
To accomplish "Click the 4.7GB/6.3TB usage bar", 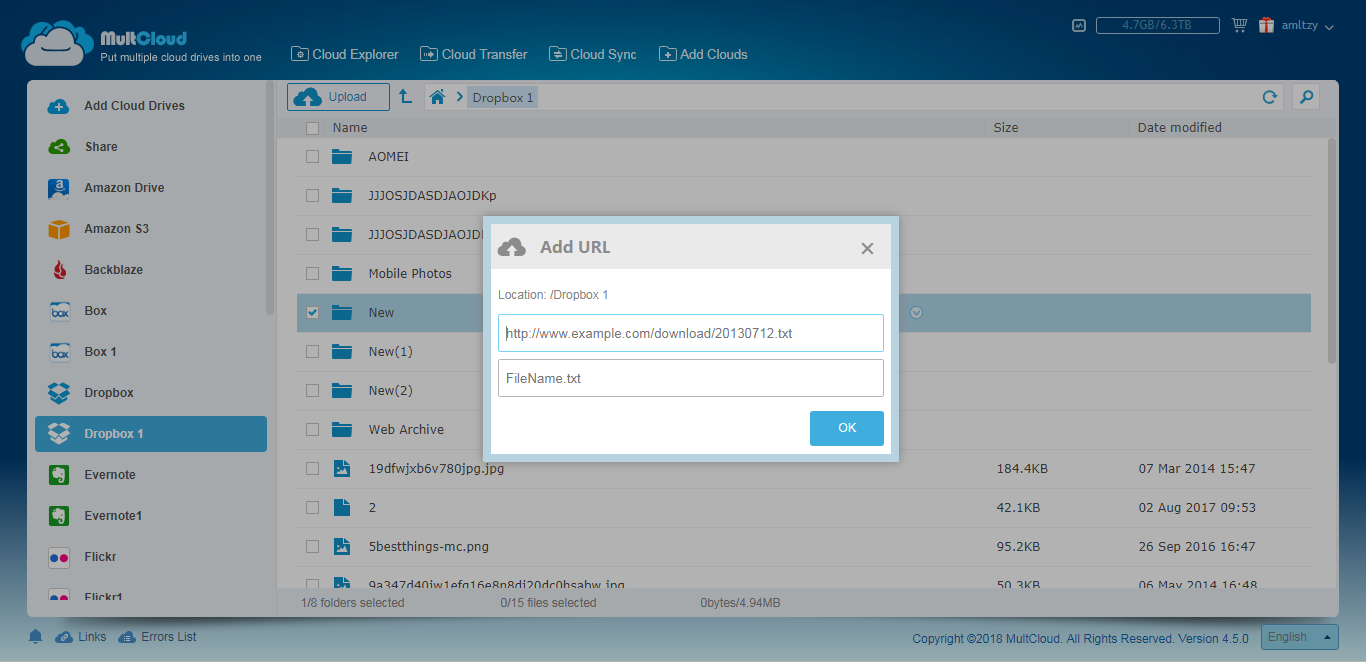I will click(1157, 26).
